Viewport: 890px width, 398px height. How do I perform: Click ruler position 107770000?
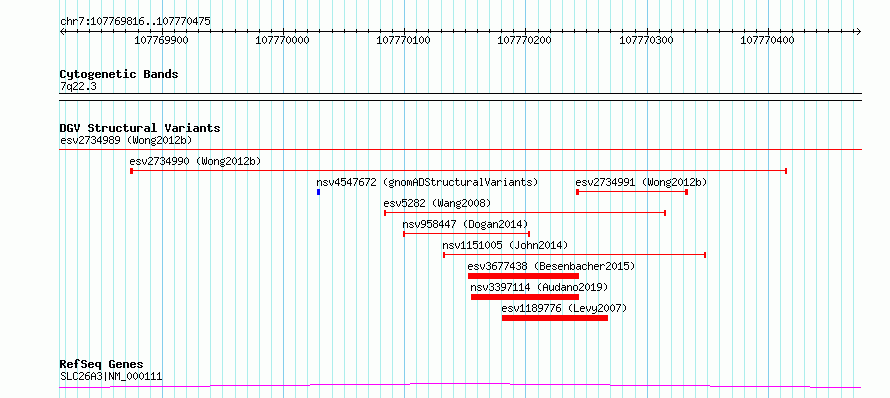(x=283, y=40)
